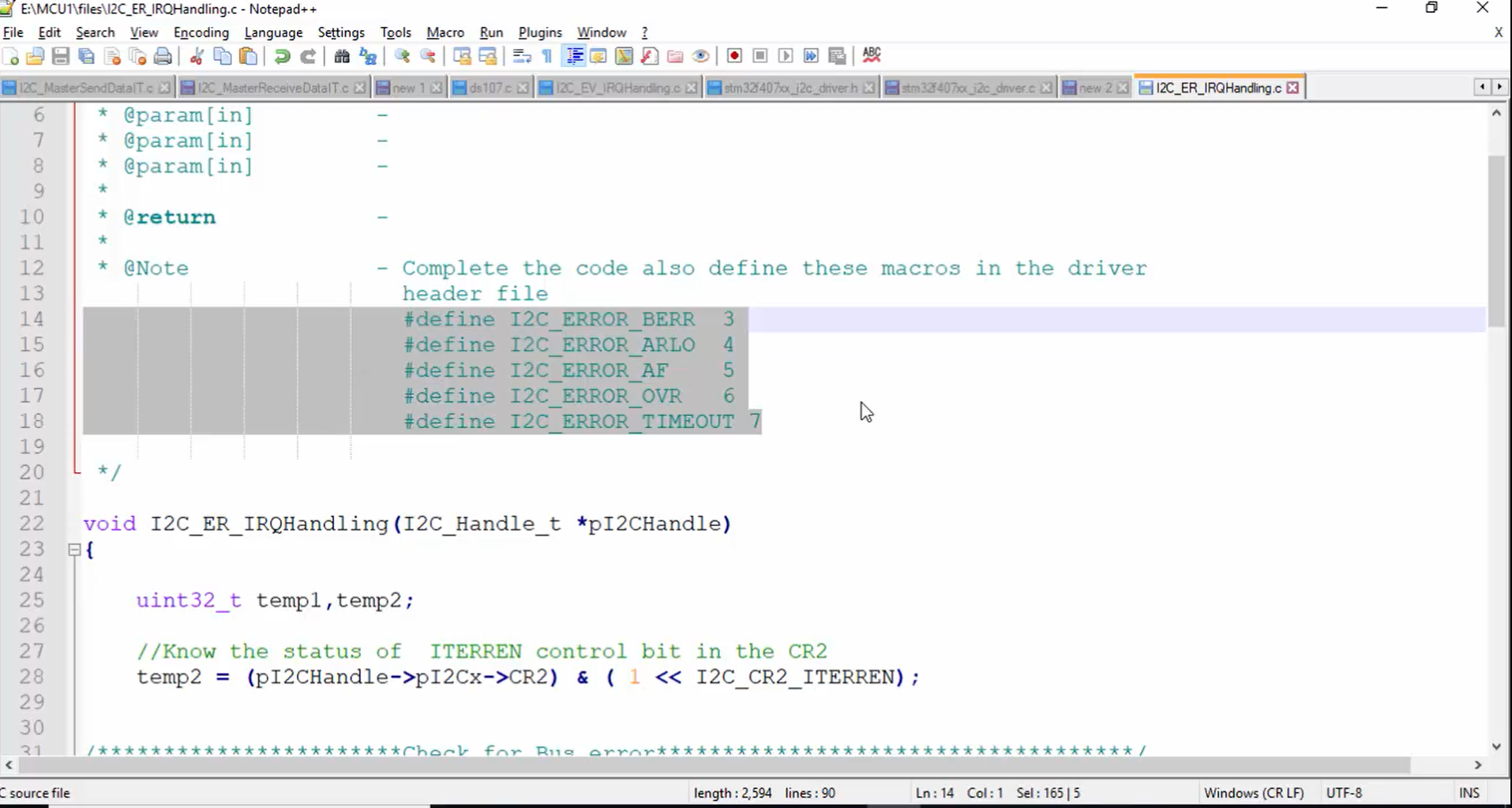Collapse the function body fold marker at line 23

click(74, 550)
